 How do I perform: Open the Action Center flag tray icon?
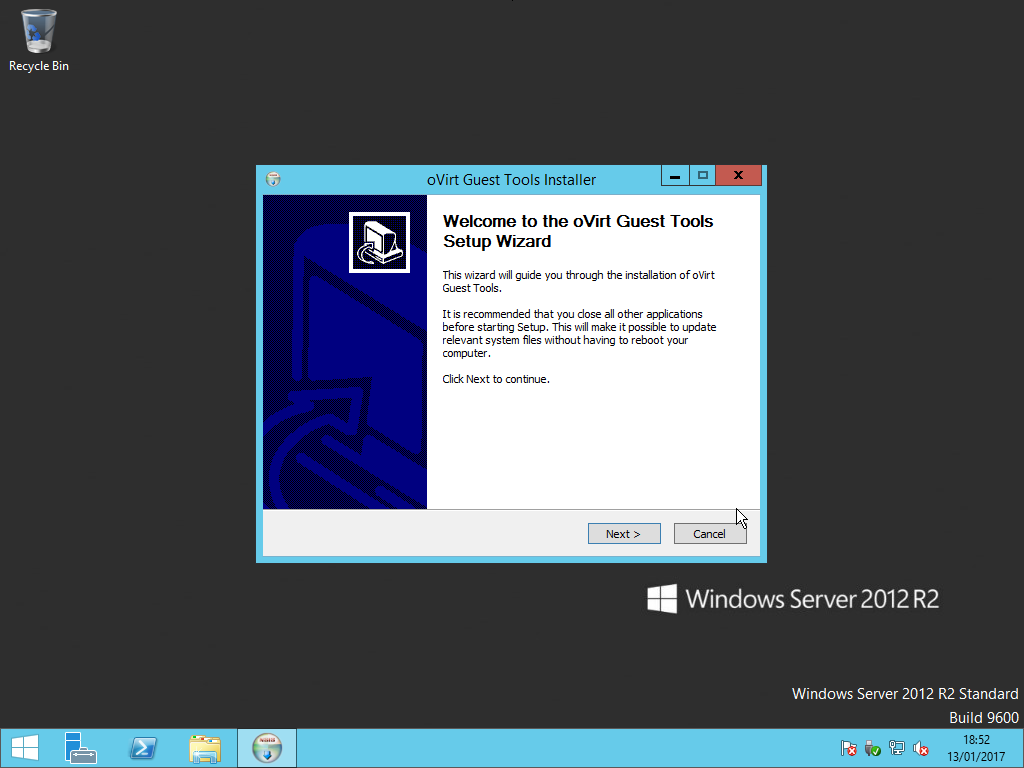click(x=849, y=748)
